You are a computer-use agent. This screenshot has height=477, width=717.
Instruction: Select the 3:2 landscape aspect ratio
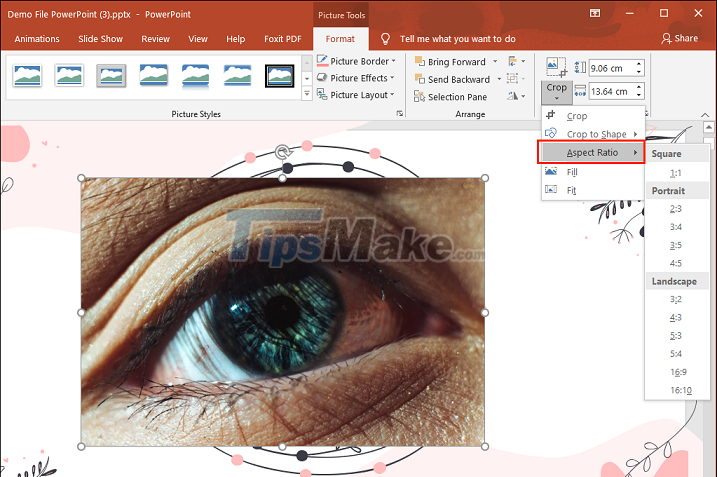coord(676,299)
